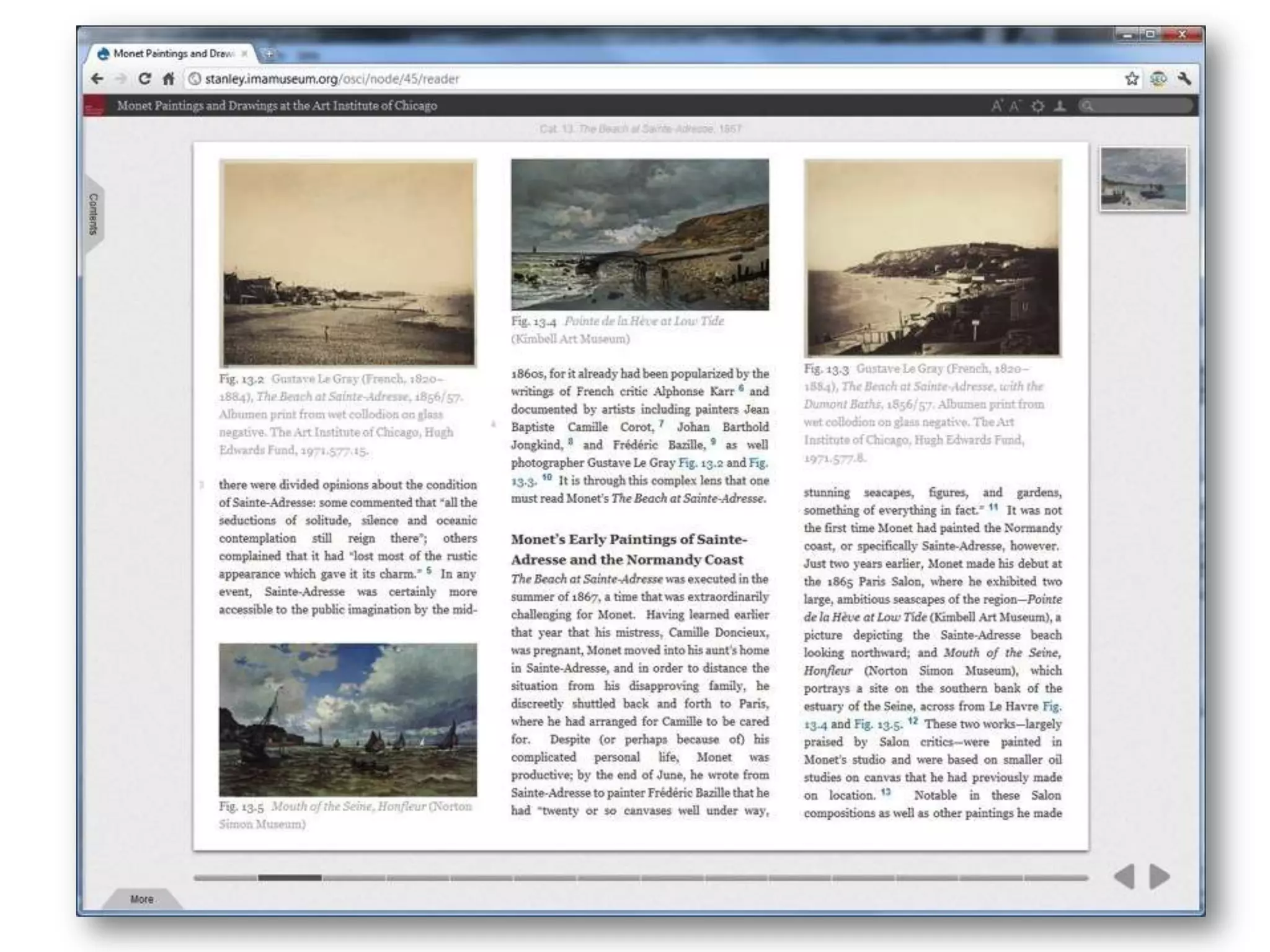Click the highlighted second progress bar segment
This screenshot has height=952, width=1270.
coord(290,878)
